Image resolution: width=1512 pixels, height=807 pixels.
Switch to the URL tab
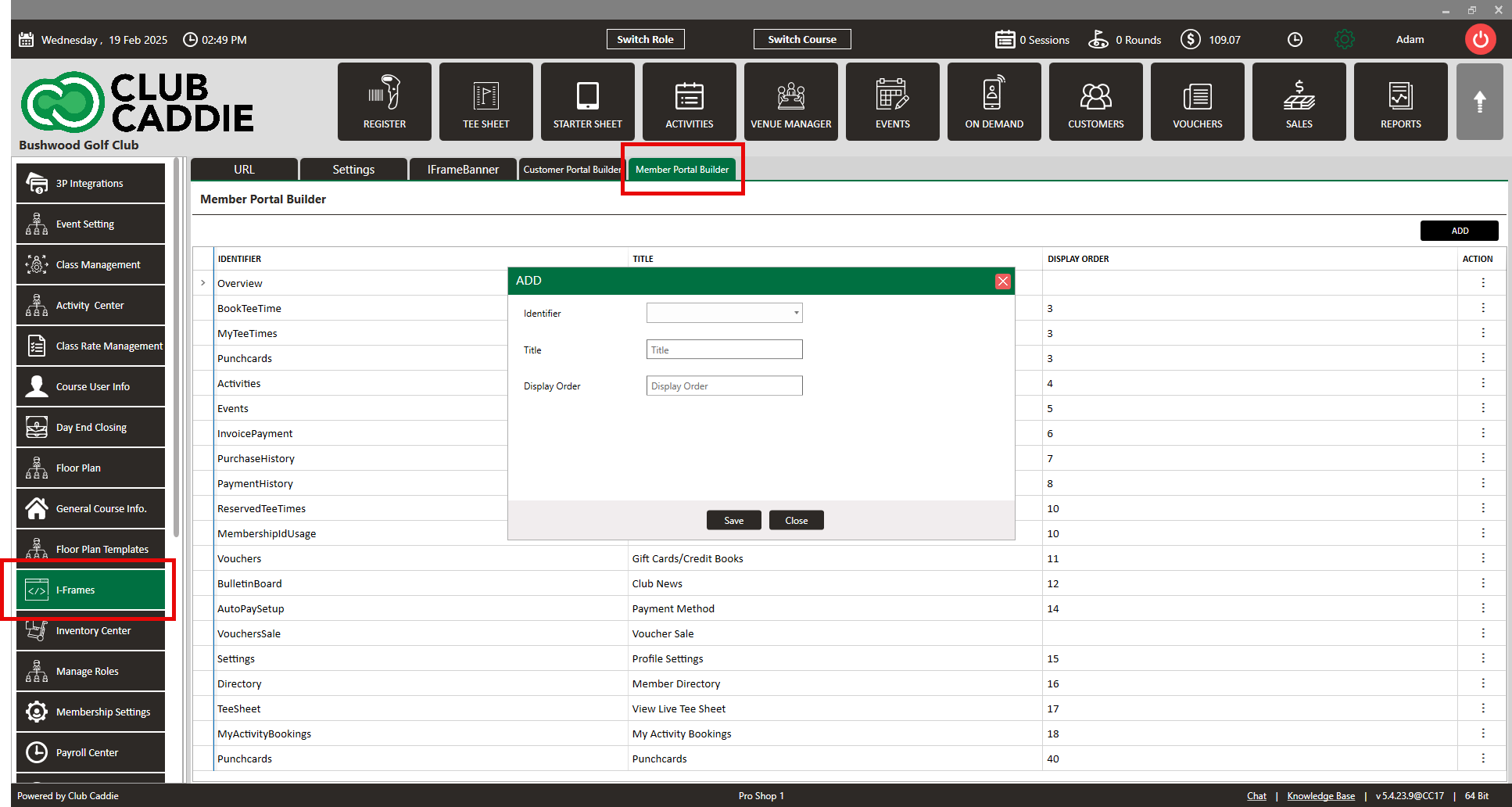244,169
